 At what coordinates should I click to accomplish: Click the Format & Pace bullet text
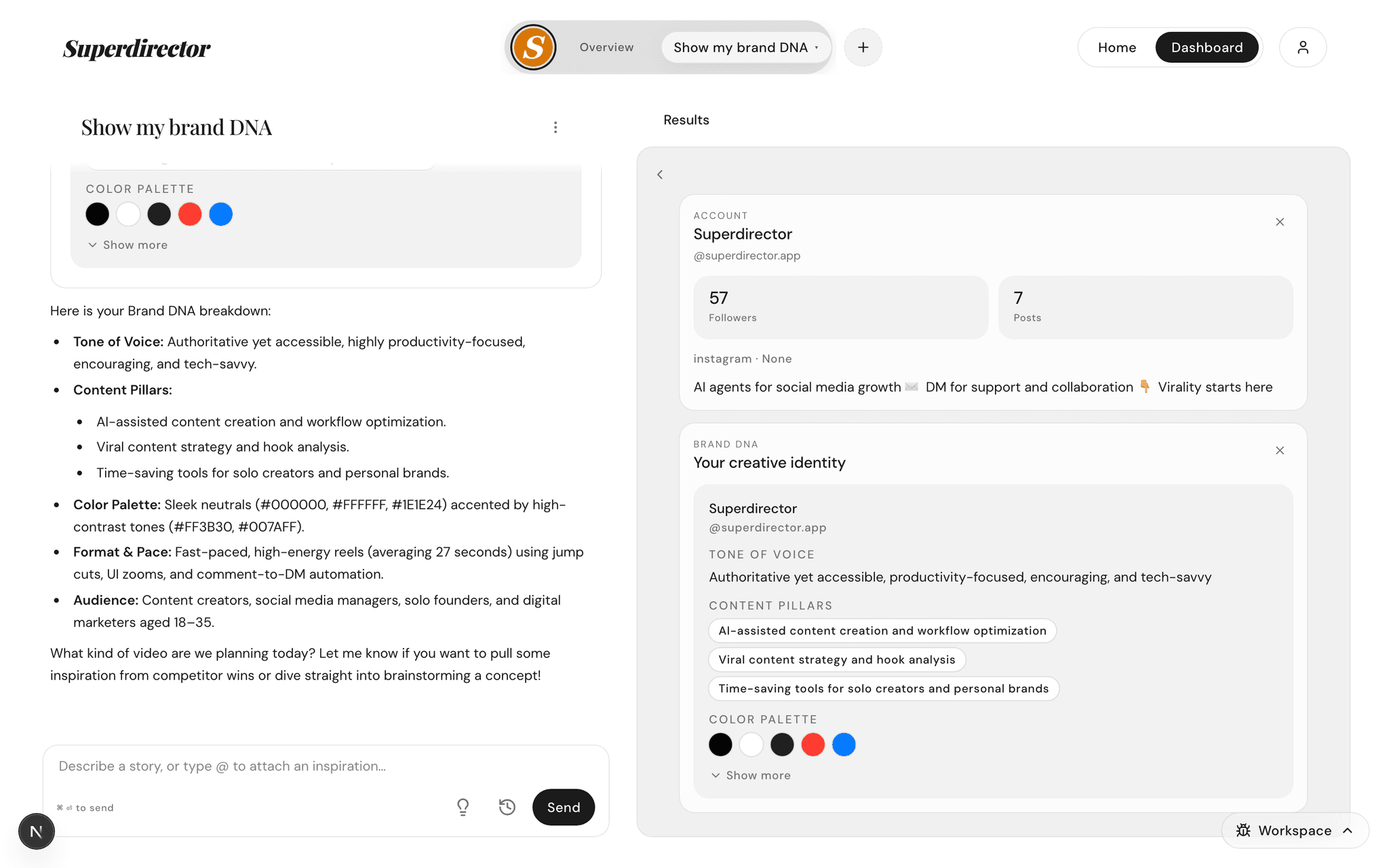point(328,563)
